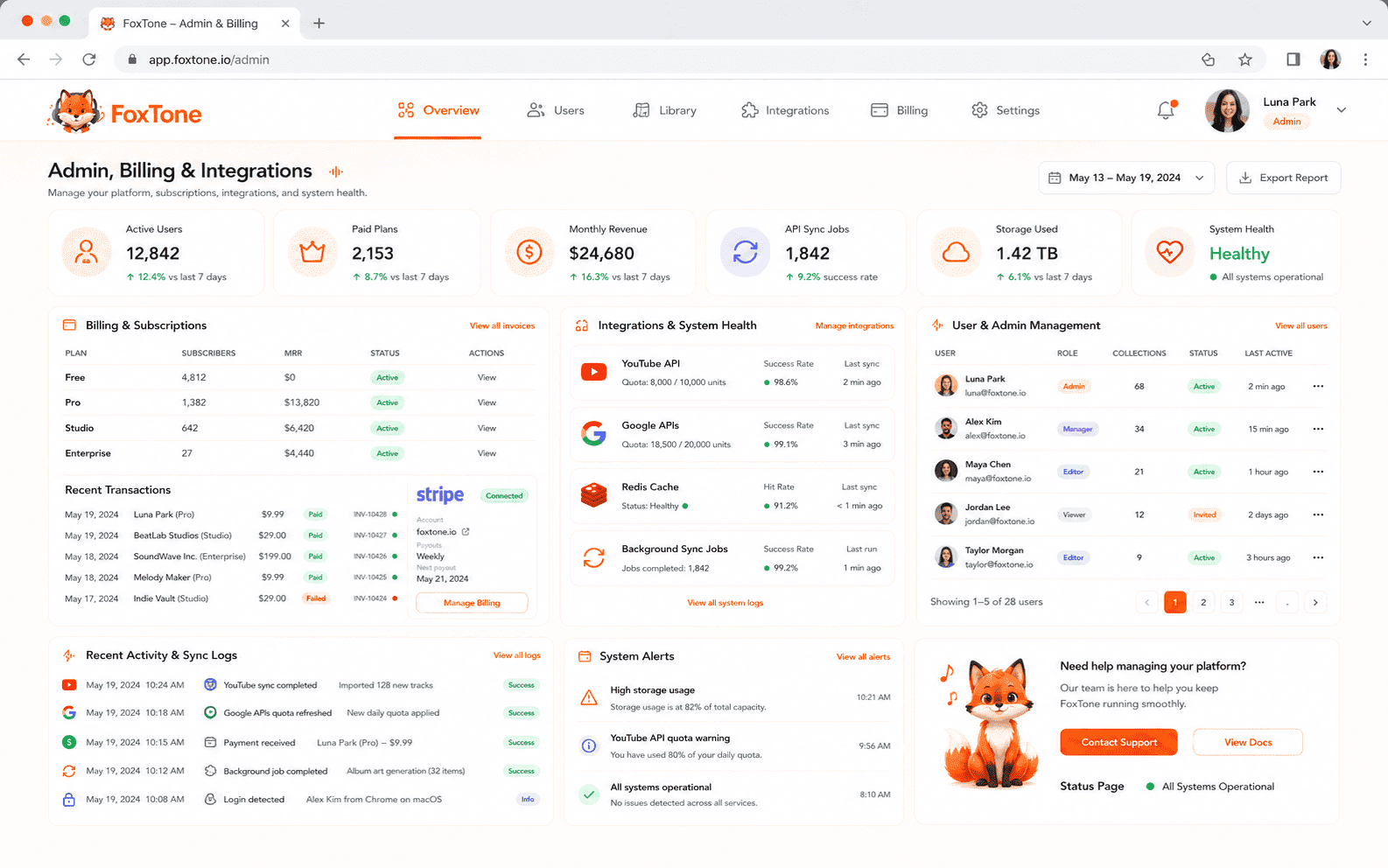Open View all alerts link

click(863, 656)
